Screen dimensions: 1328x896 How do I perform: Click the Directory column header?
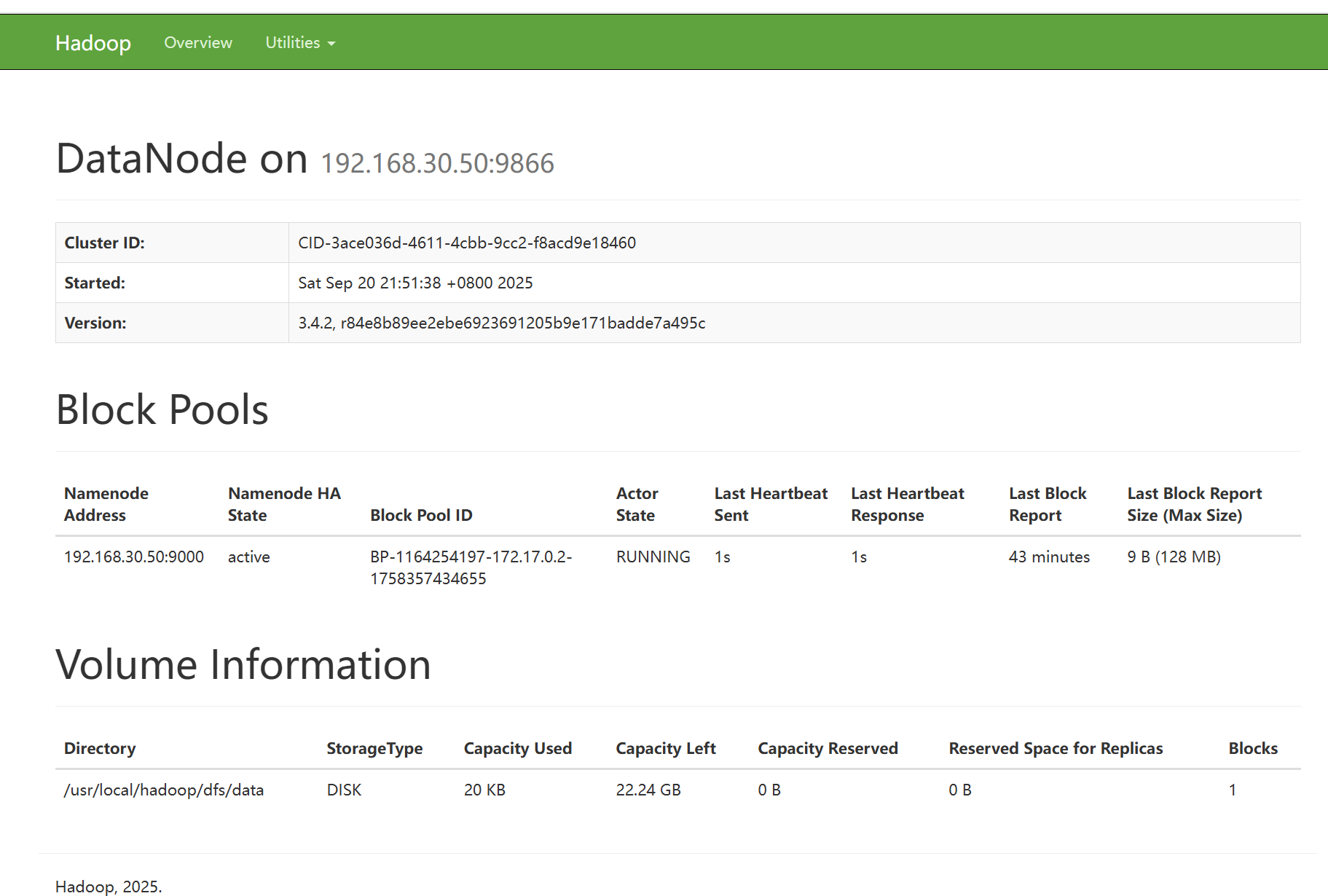click(x=100, y=748)
